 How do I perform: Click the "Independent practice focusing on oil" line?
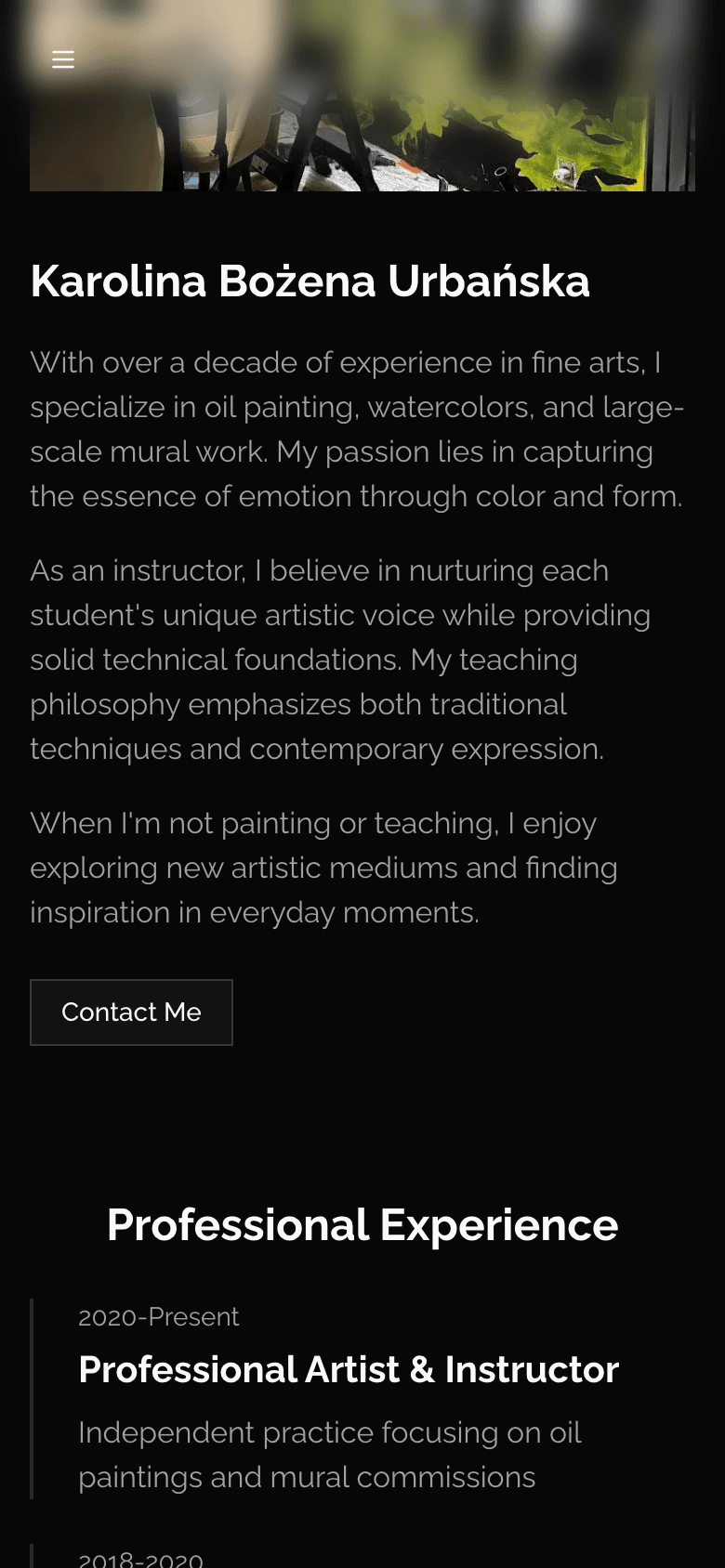coord(330,1432)
